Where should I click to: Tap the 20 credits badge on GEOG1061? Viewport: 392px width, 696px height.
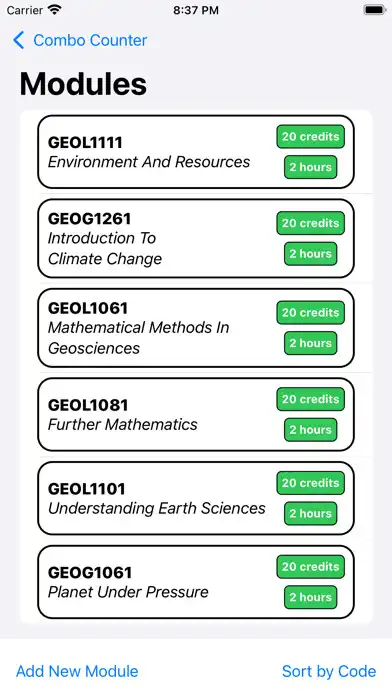[310, 567]
